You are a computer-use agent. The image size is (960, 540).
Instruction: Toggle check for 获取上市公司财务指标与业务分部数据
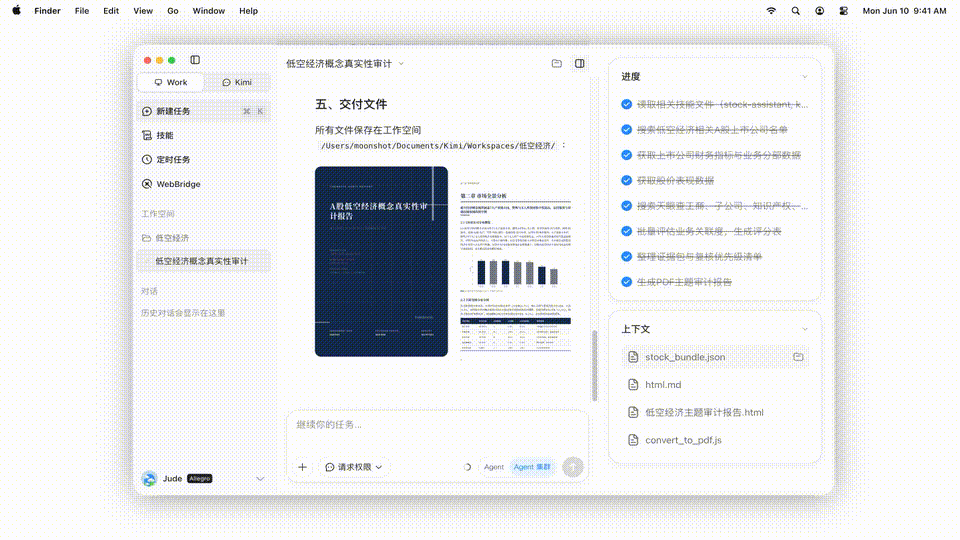click(x=626, y=156)
